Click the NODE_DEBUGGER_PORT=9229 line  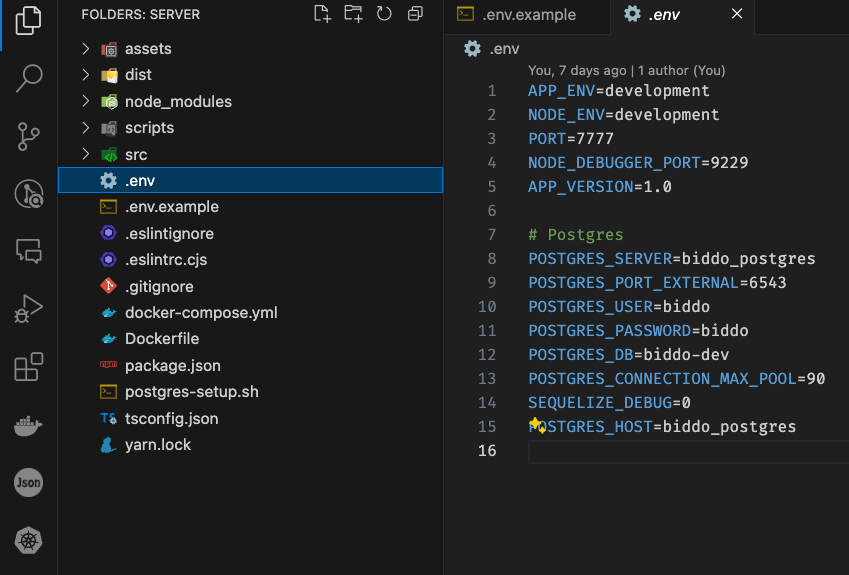point(638,162)
